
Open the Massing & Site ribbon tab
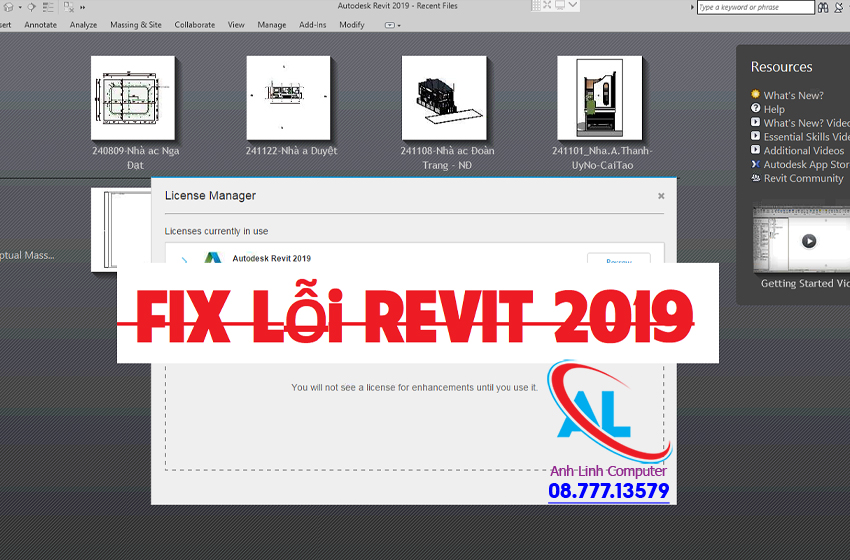click(135, 25)
